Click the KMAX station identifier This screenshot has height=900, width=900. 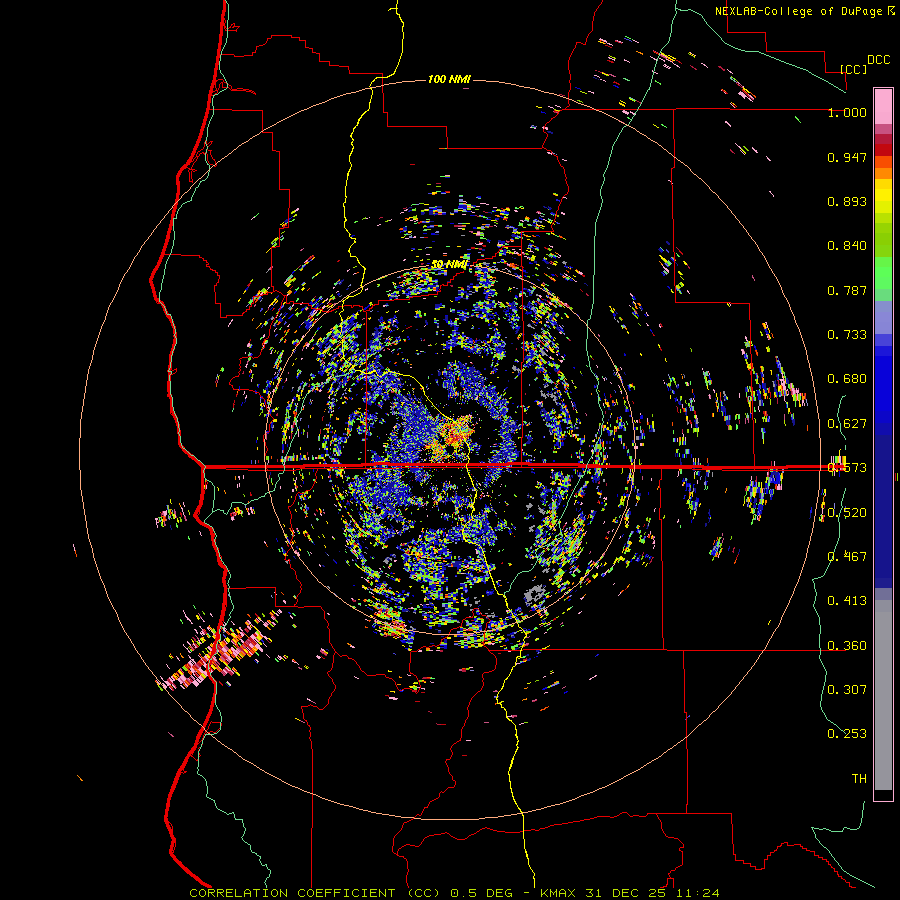560,893
